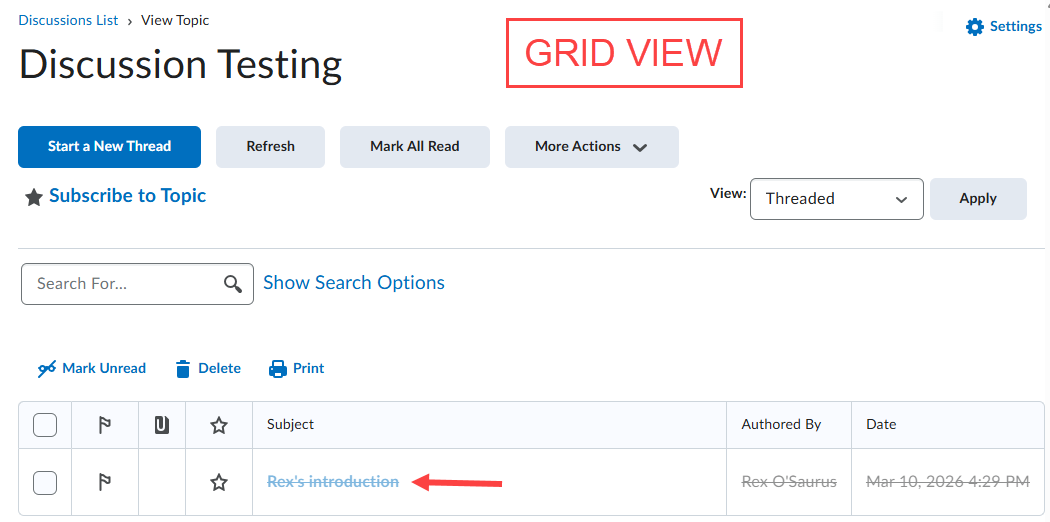Click the Mark All Read button
The height and width of the screenshot is (522, 1050).
coord(414,147)
